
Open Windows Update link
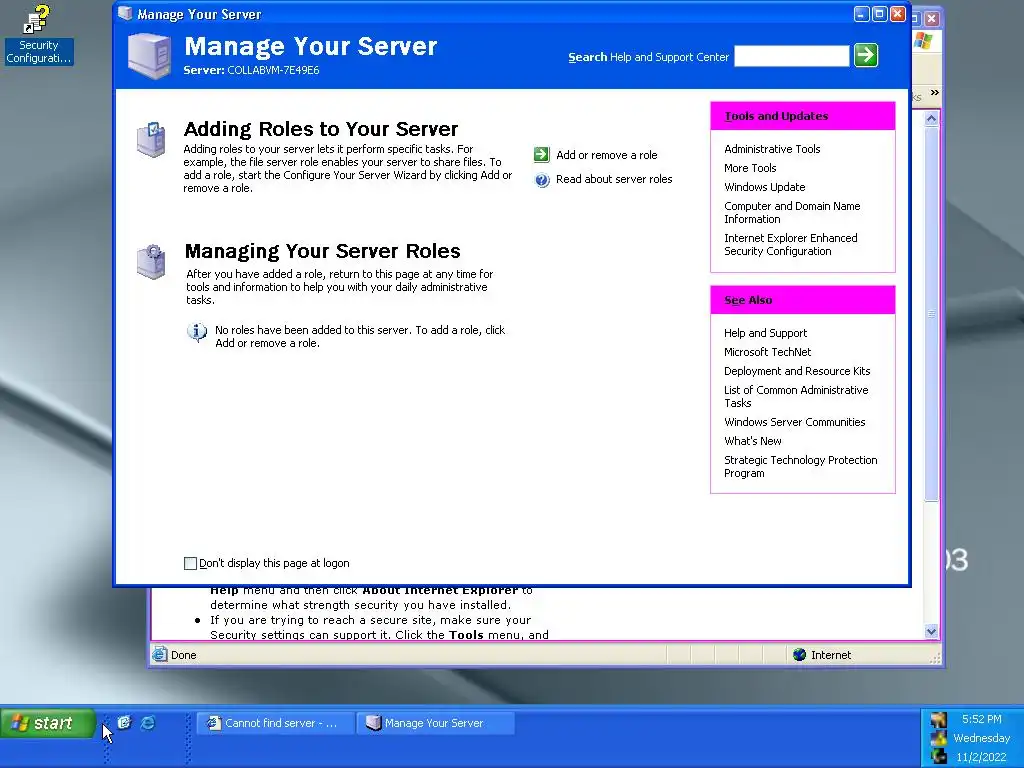coord(764,187)
